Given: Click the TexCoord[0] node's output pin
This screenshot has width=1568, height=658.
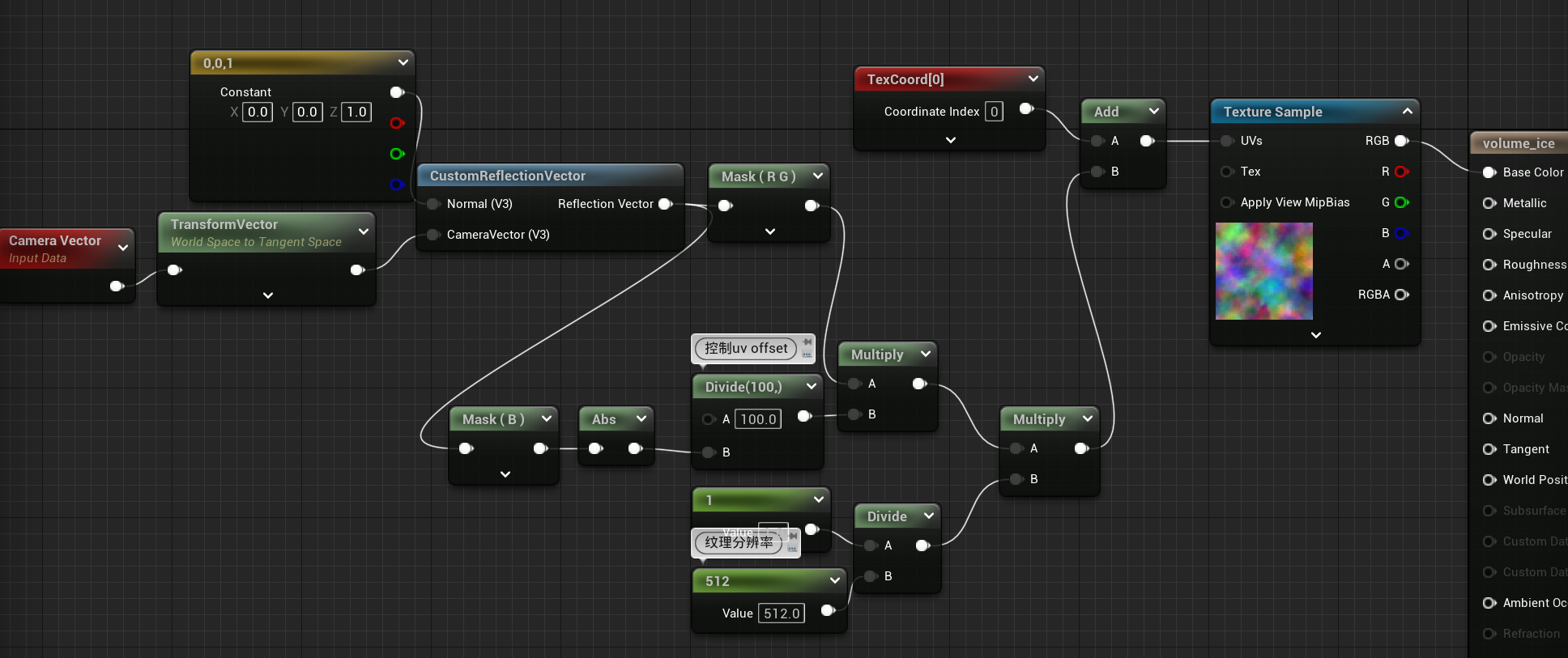Looking at the screenshot, I should [x=1026, y=108].
